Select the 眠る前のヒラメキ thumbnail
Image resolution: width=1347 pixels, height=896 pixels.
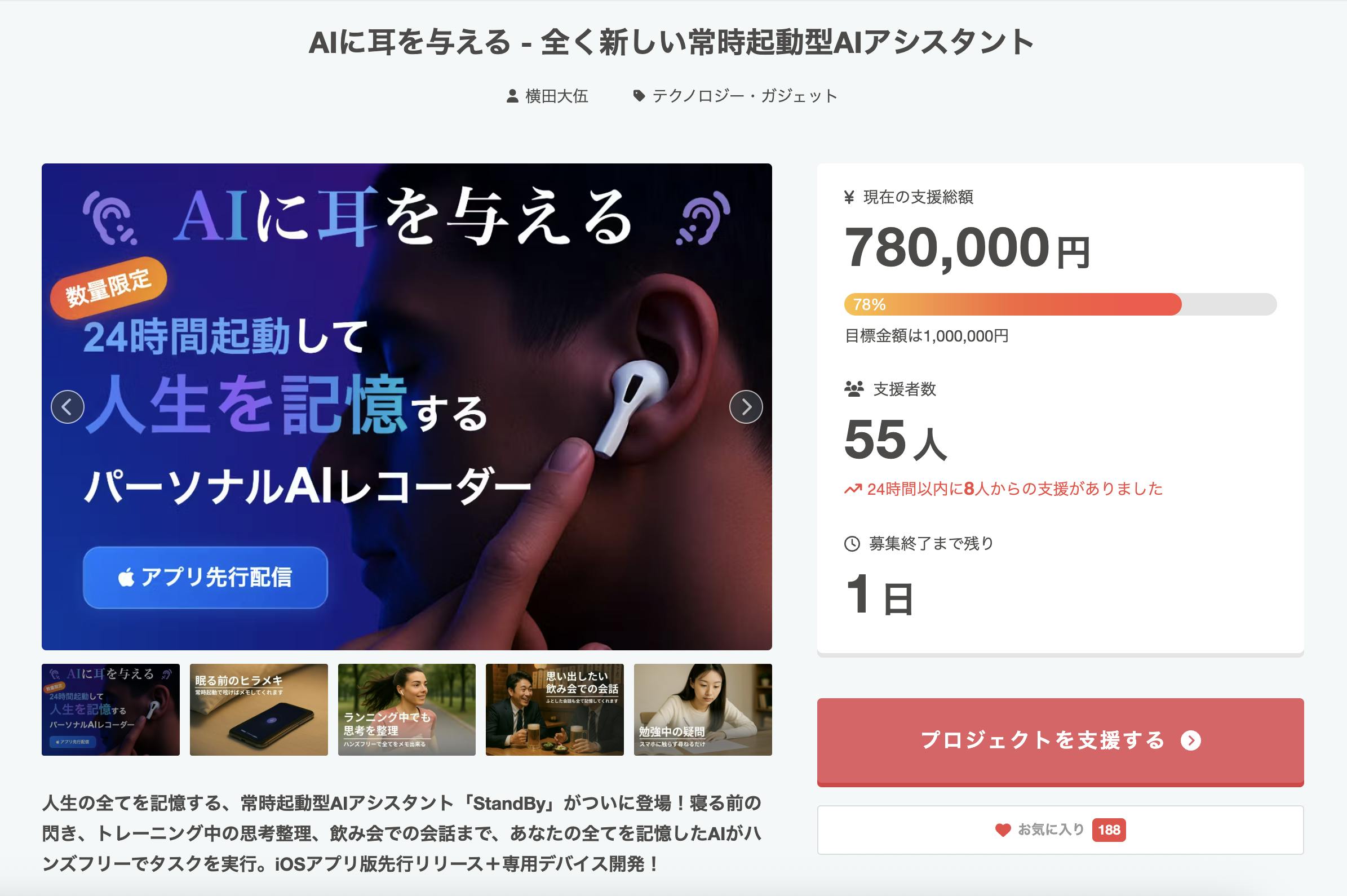[258, 709]
